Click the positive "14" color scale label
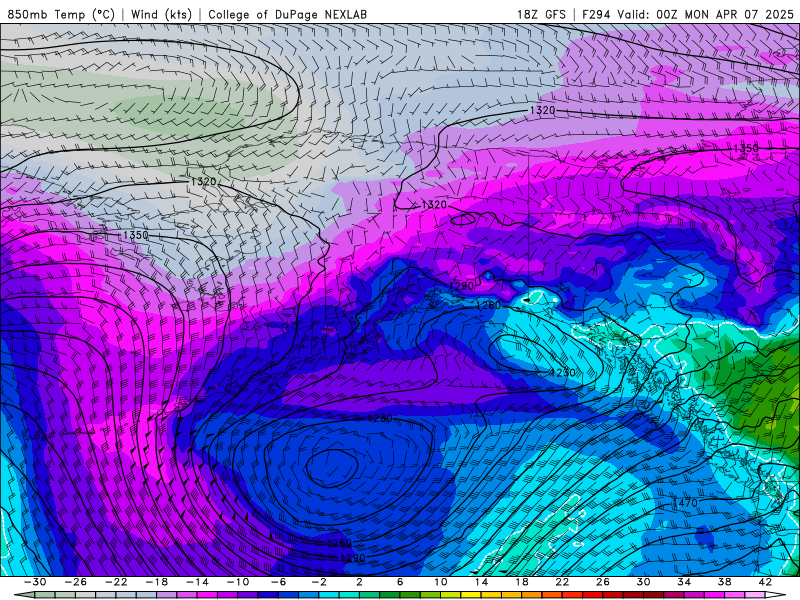This screenshot has width=800, height=600. pyautogui.click(x=481, y=582)
